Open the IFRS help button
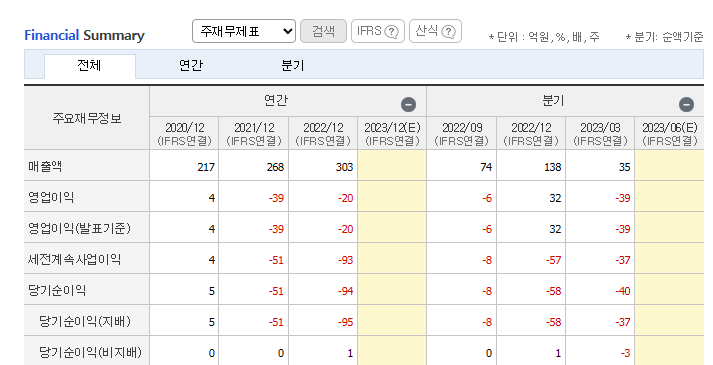713x365 pixels. 377,31
